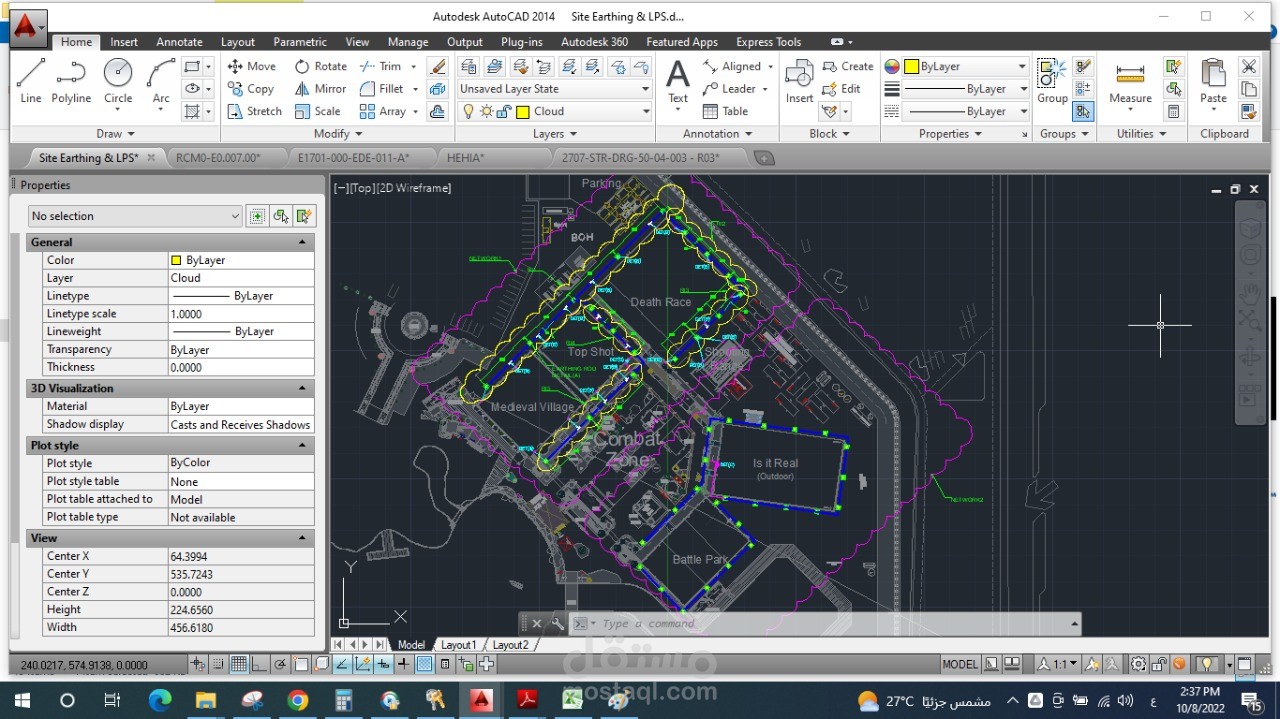Activate the Stretch command

click(254, 111)
